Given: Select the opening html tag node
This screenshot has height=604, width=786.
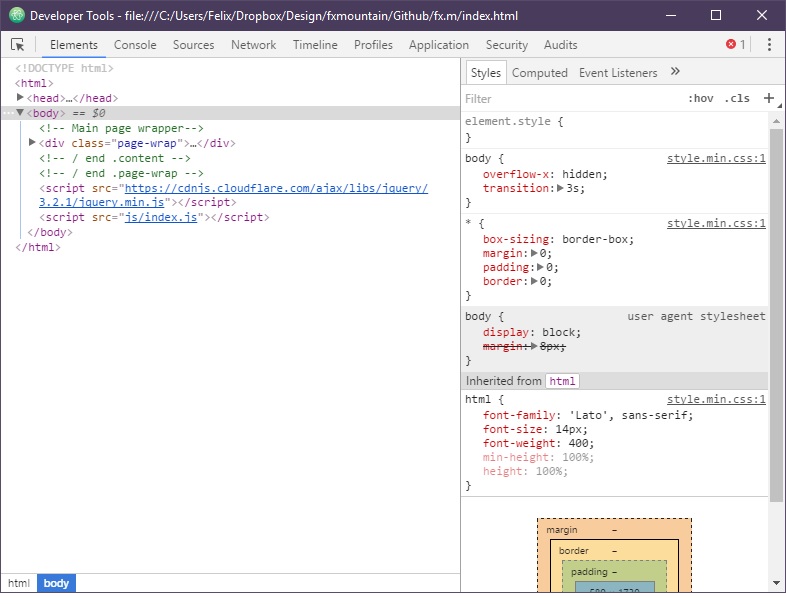Looking at the screenshot, I should 34,83.
